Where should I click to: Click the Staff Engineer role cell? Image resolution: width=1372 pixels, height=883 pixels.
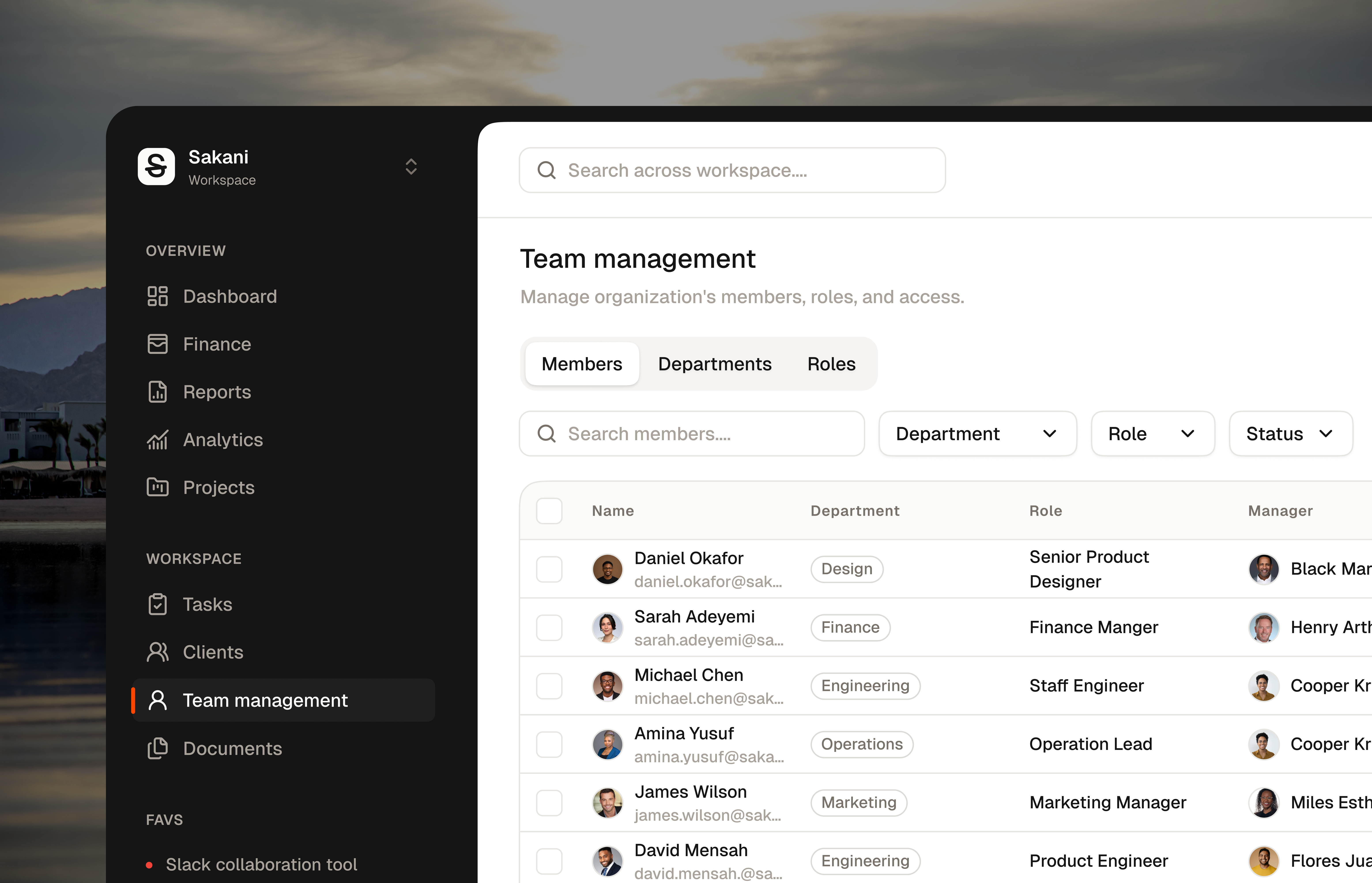coord(1086,686)
